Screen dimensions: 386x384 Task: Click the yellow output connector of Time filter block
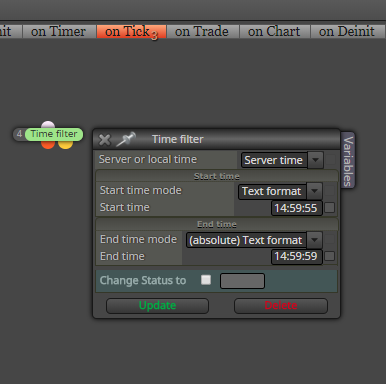(66, 145)
